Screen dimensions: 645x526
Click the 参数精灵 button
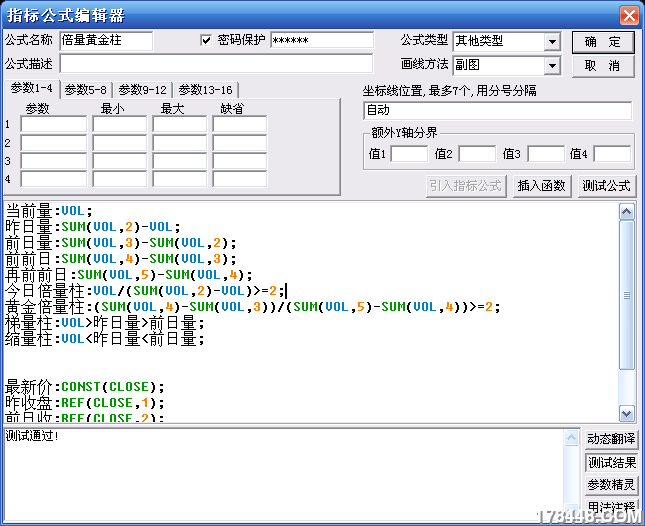611,485
